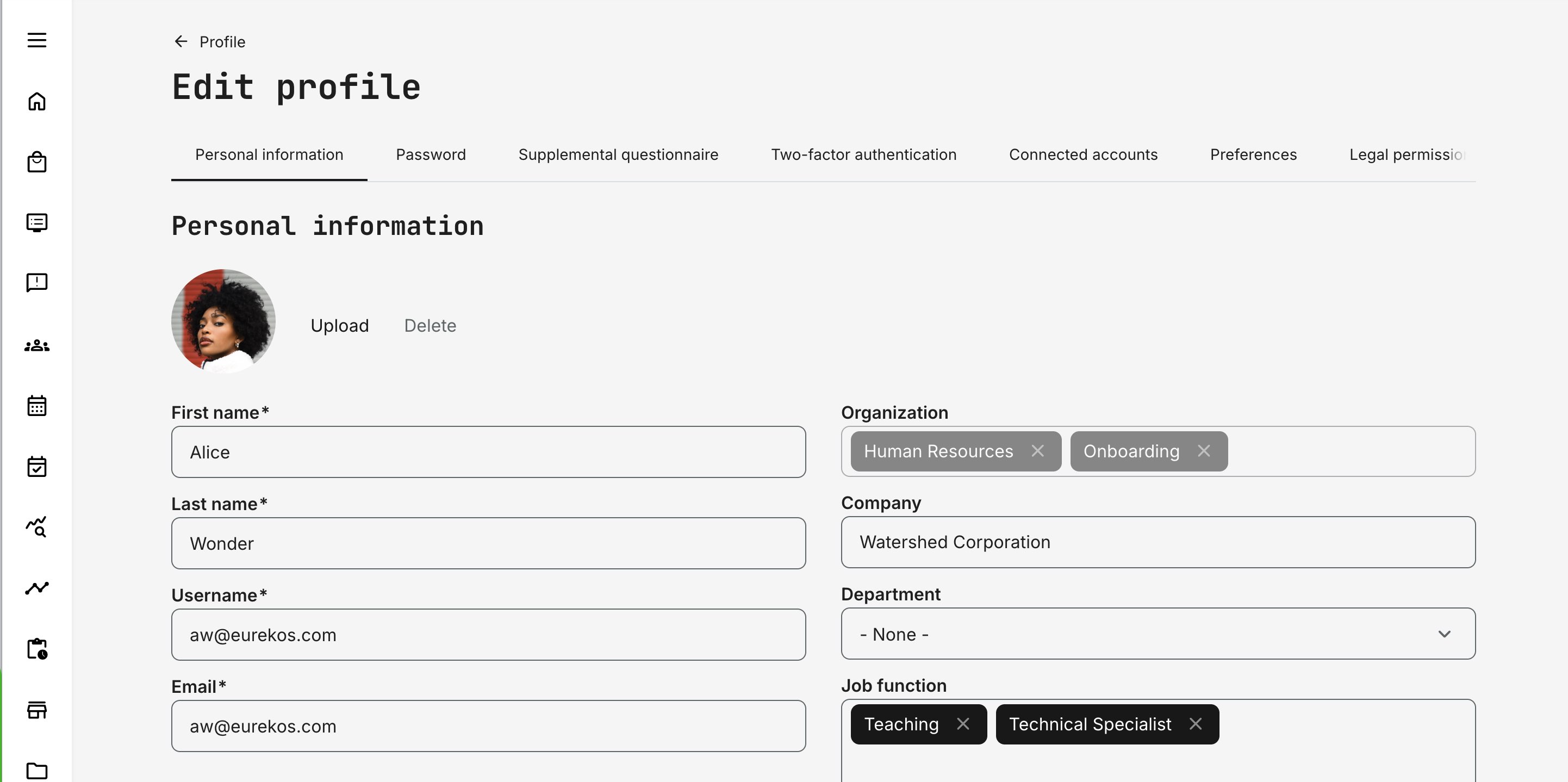Remove the Onboarding organization tag

coord(1203,451)
